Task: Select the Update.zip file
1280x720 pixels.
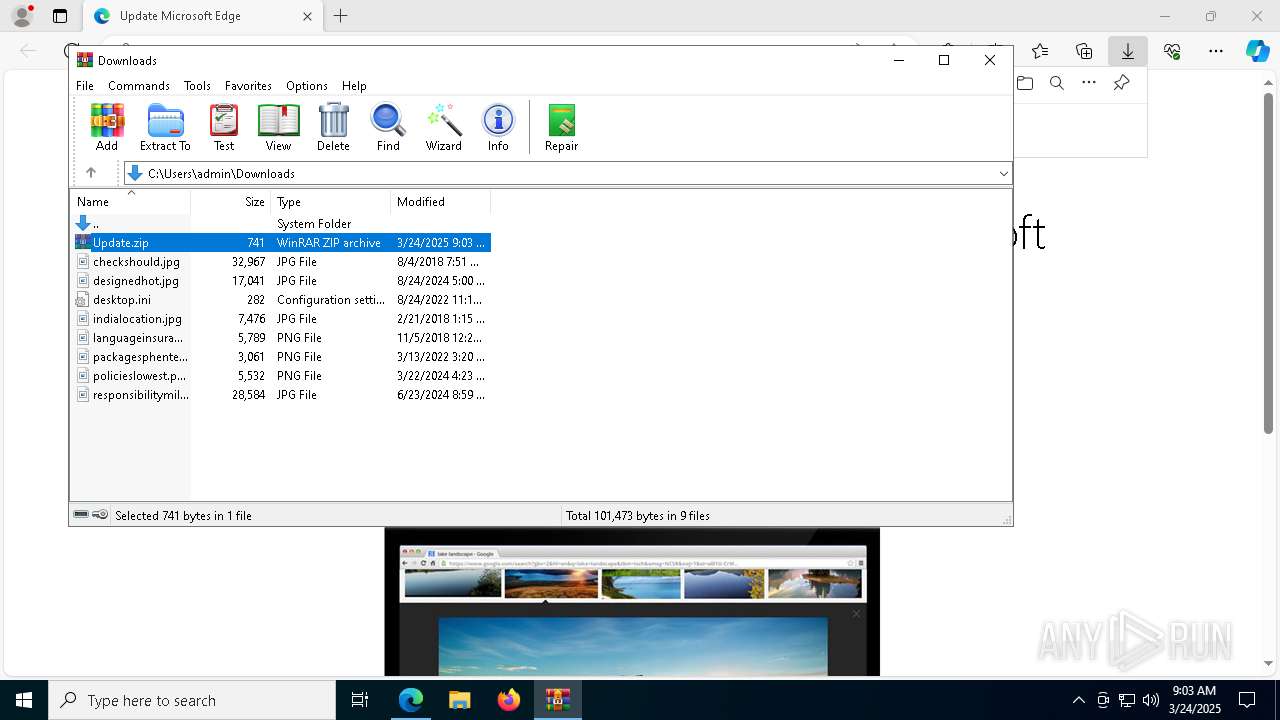Action: (x=281, y=243)
